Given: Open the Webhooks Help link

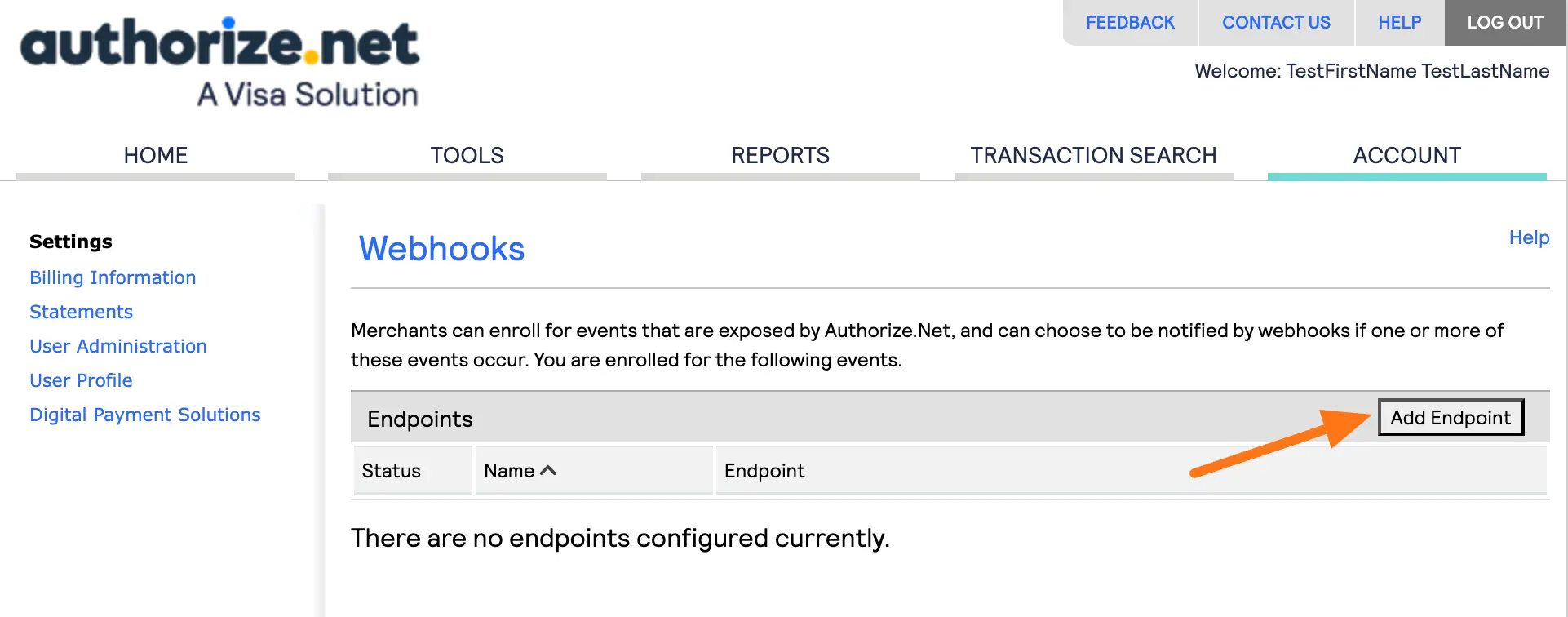Looking at the screenshot, I should pos(1529,237).
